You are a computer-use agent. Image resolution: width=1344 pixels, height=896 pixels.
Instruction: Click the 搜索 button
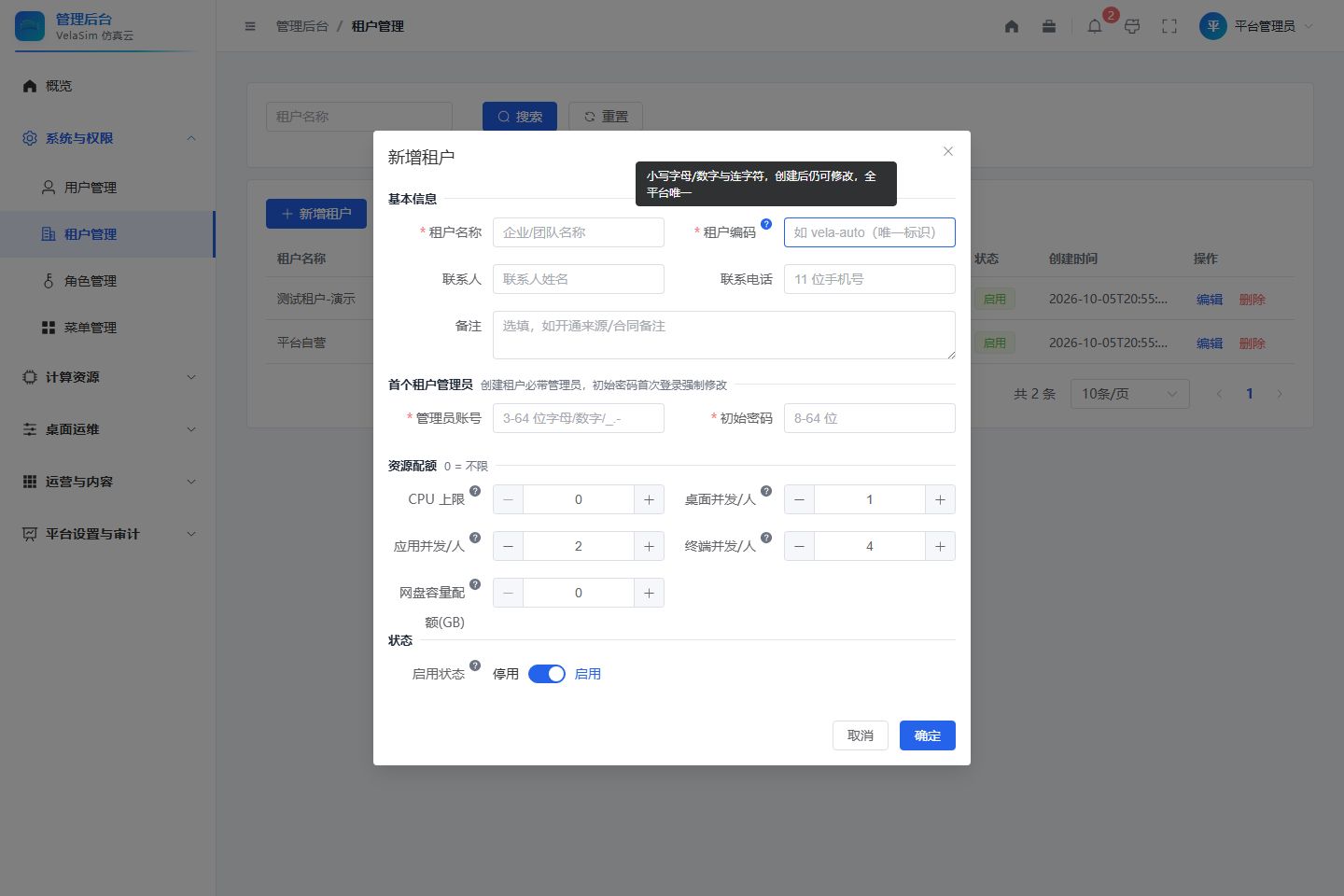coord(520,117)
